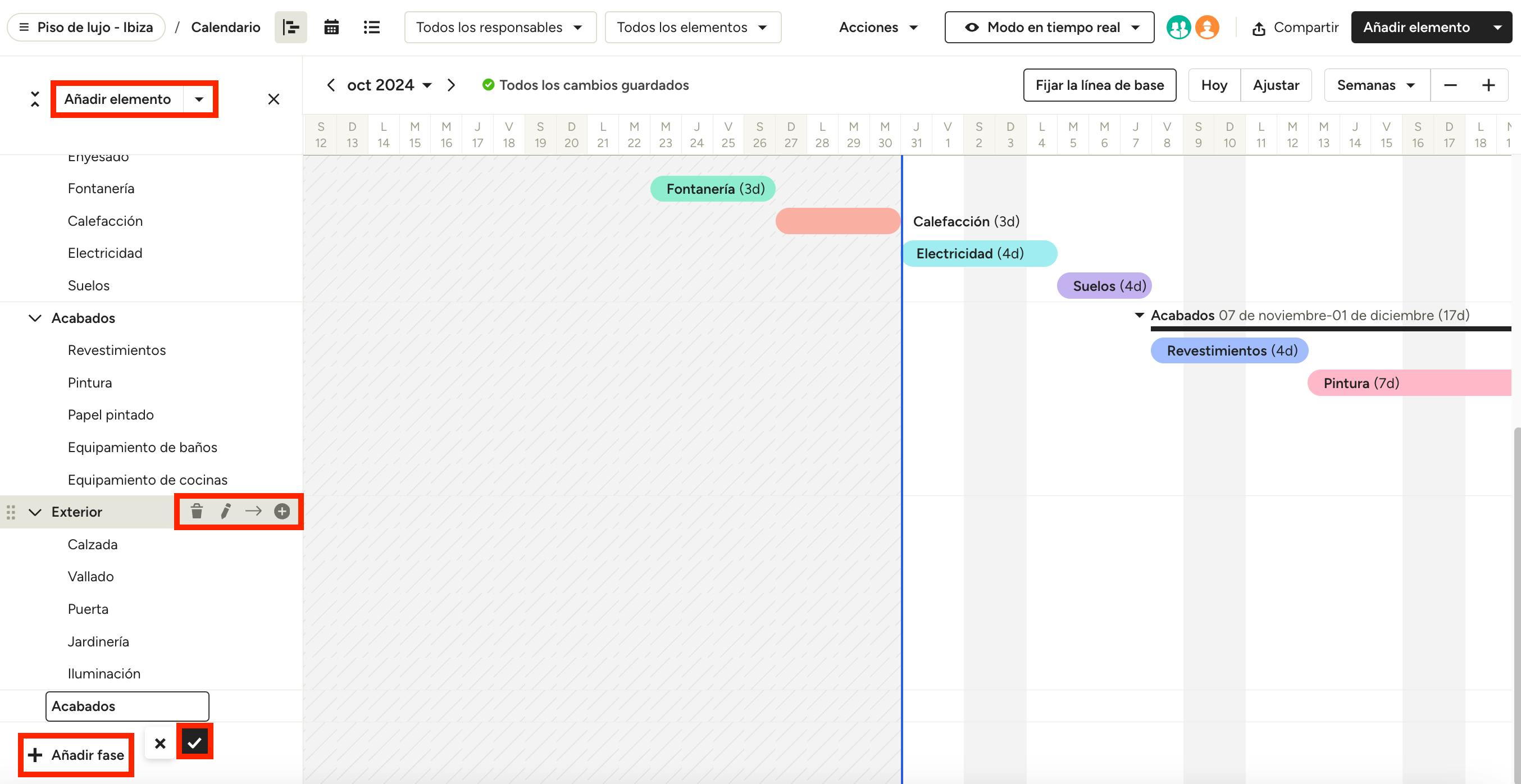Open Piso de lujo - Ibiza menu
The image size is (1521, 784).
coord(86,27)
